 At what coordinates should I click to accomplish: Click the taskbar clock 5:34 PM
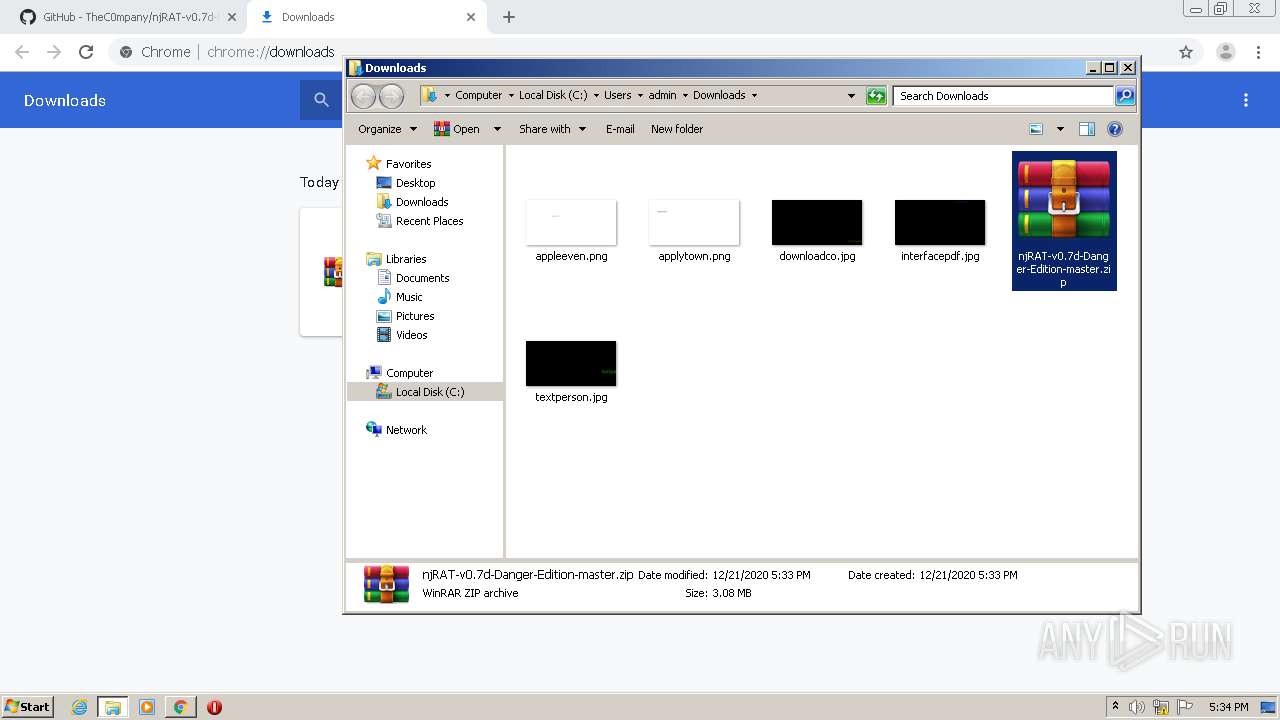pos(1228,707)
